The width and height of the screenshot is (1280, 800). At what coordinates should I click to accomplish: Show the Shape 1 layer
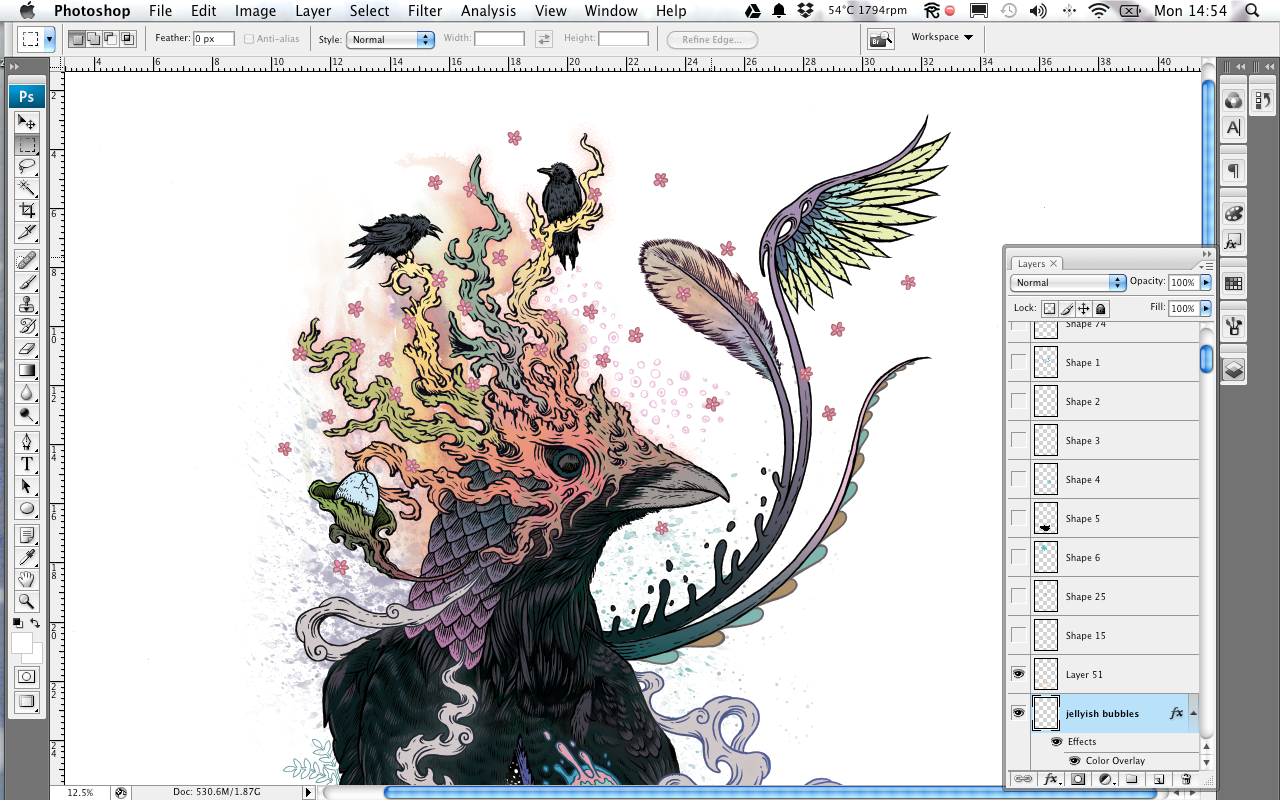point(1018,362)
